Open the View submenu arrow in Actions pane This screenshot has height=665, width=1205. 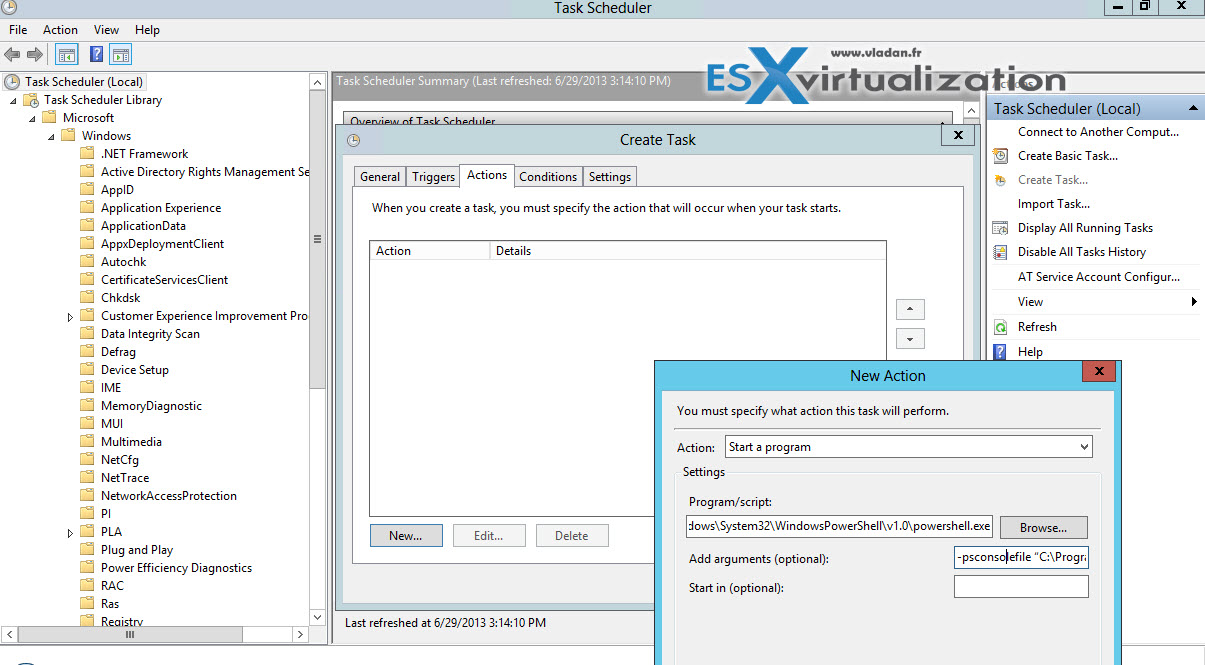[1194, 302]
